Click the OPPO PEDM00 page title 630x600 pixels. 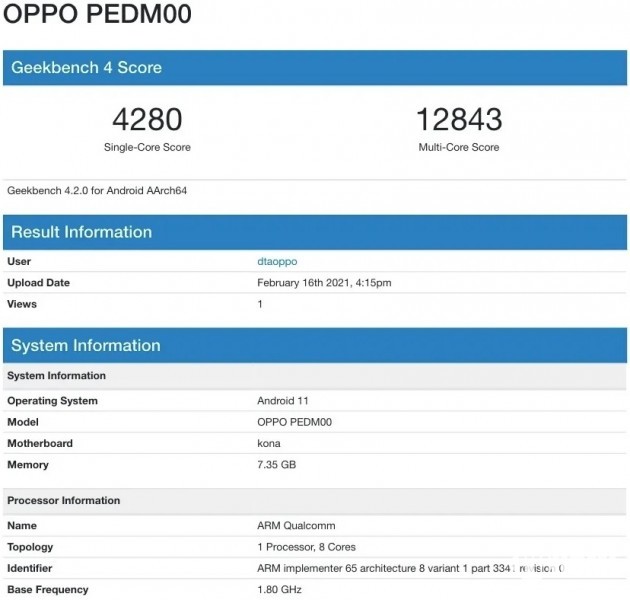click(x=98, y=15)
